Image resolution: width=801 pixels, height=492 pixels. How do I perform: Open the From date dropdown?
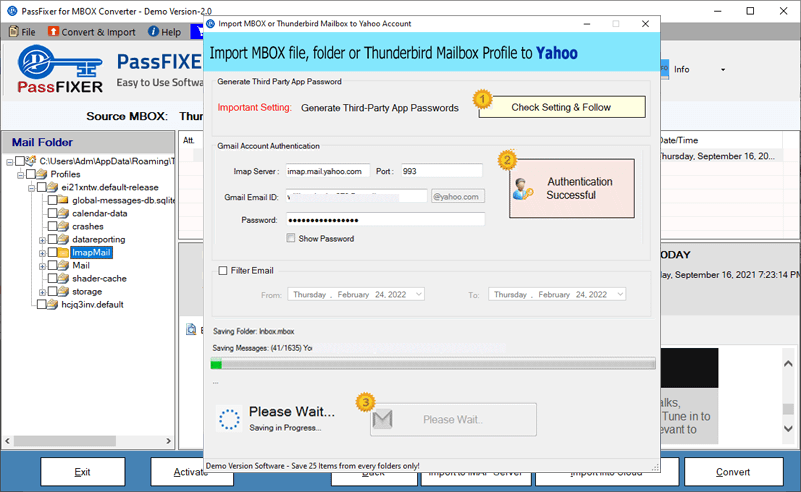(419, 294)
